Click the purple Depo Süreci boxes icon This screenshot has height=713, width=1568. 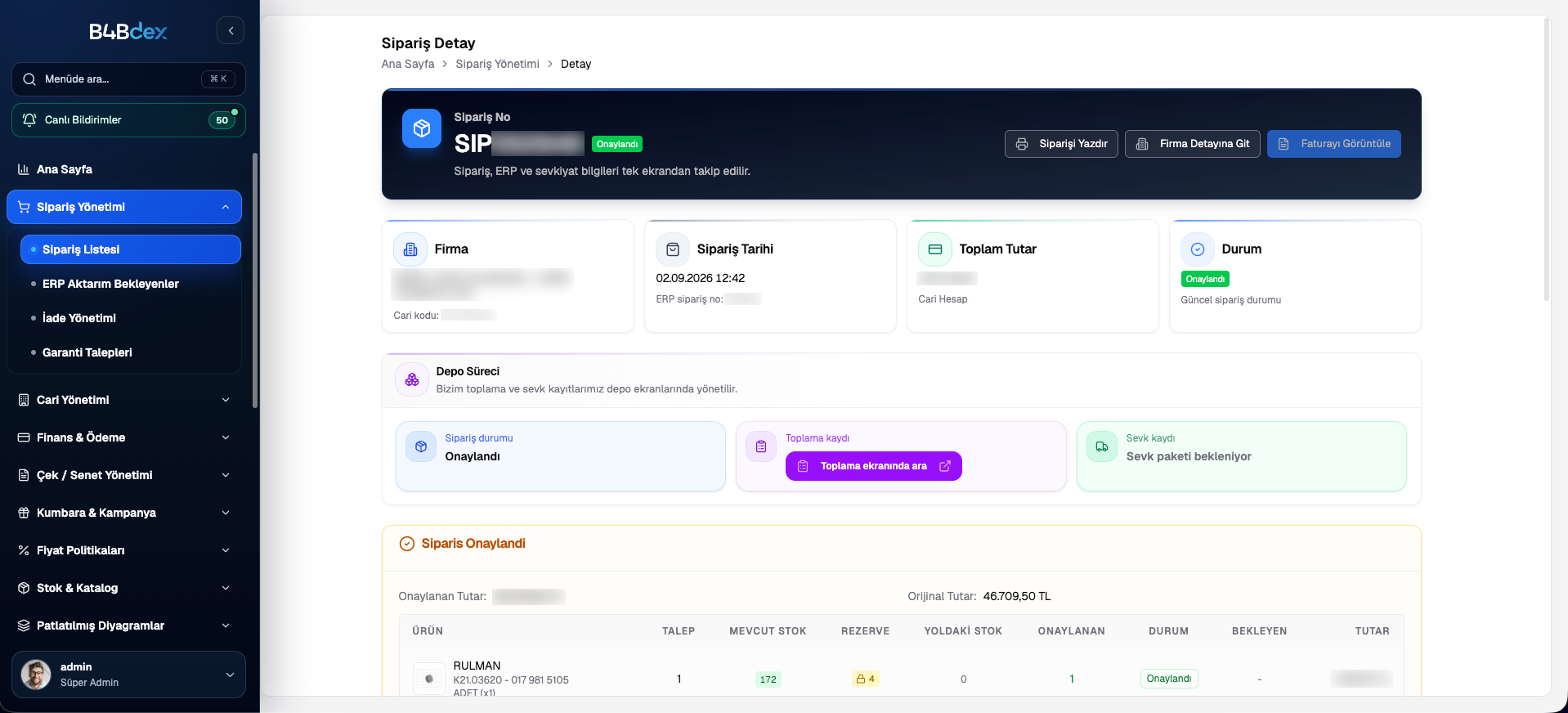tap(412, 379)
